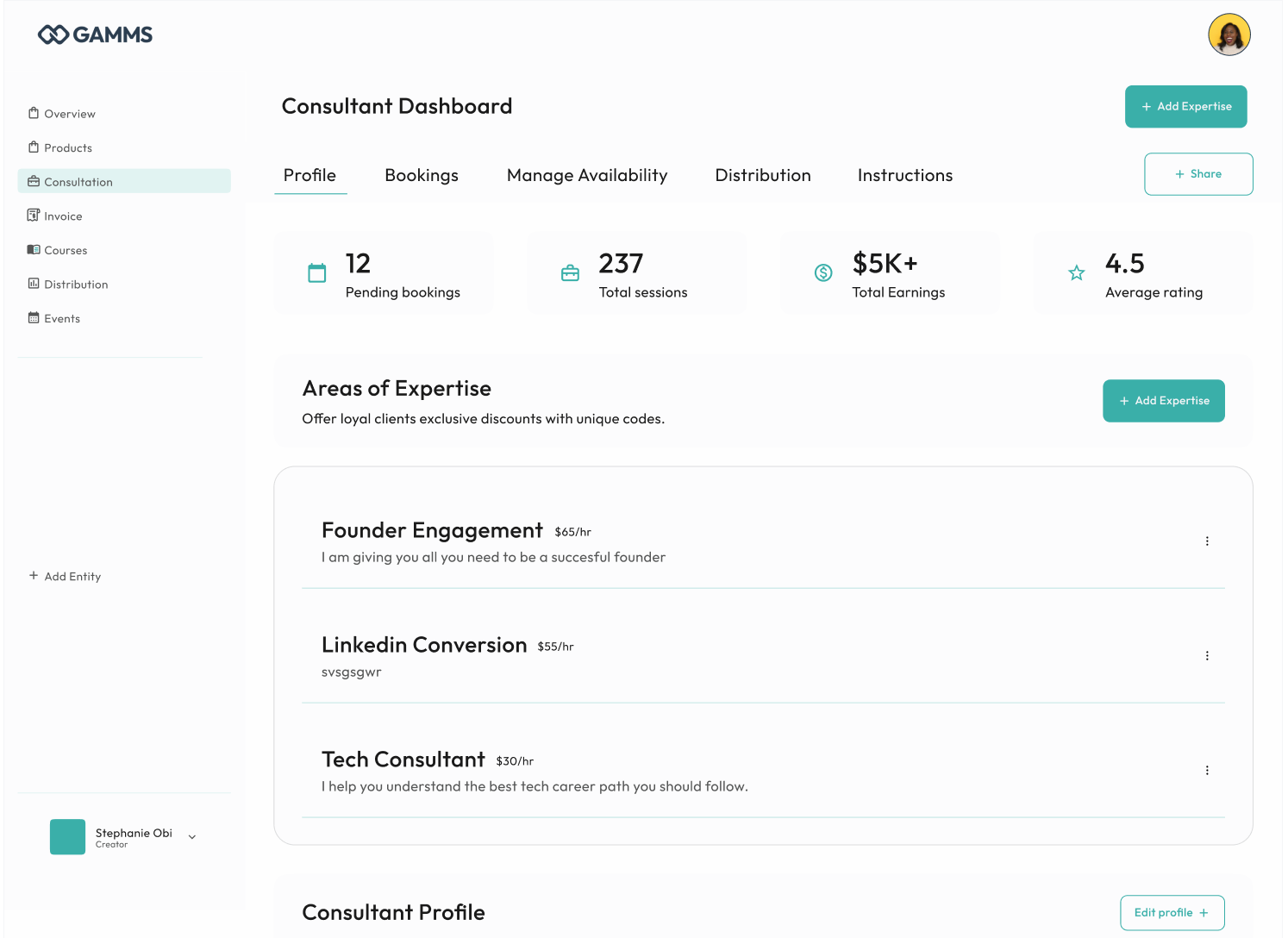Click the Share button
The width and height of the screenshot is (1288, 938).
click(1198, 174)
